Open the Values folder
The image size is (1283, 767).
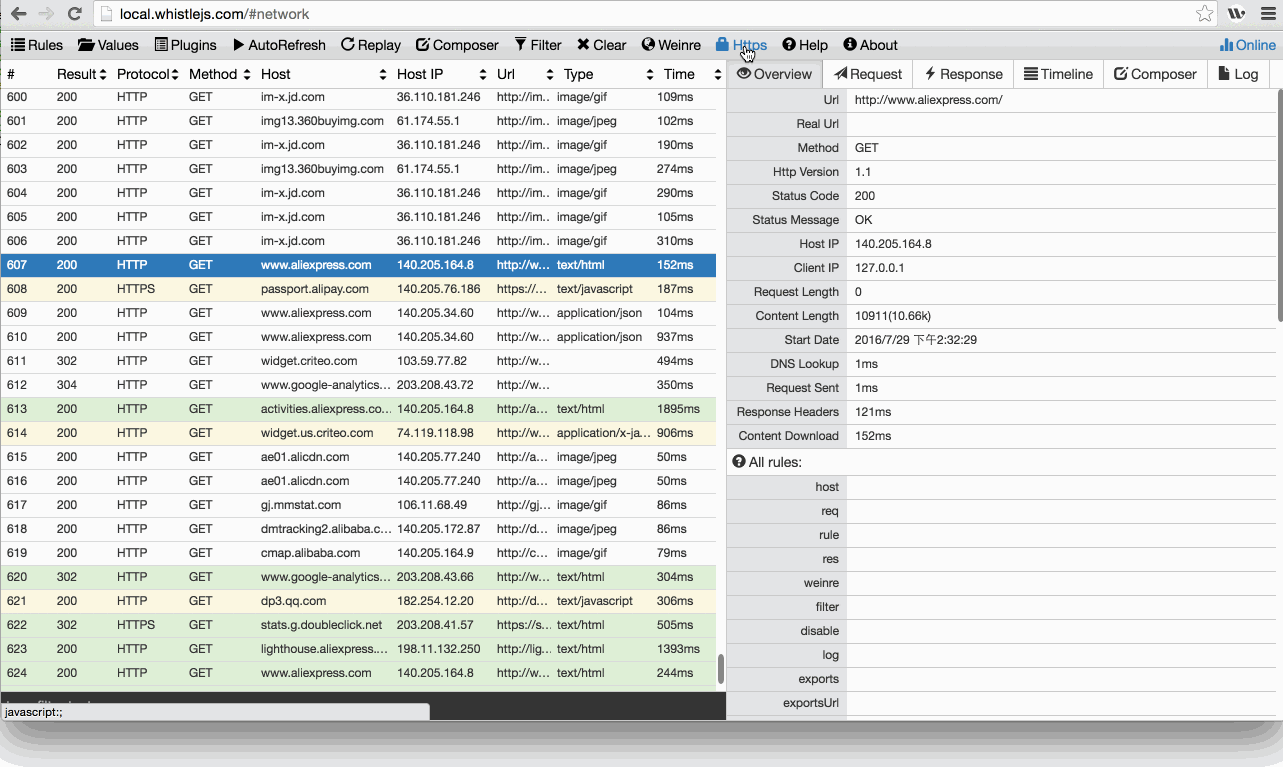coord(108,45)
